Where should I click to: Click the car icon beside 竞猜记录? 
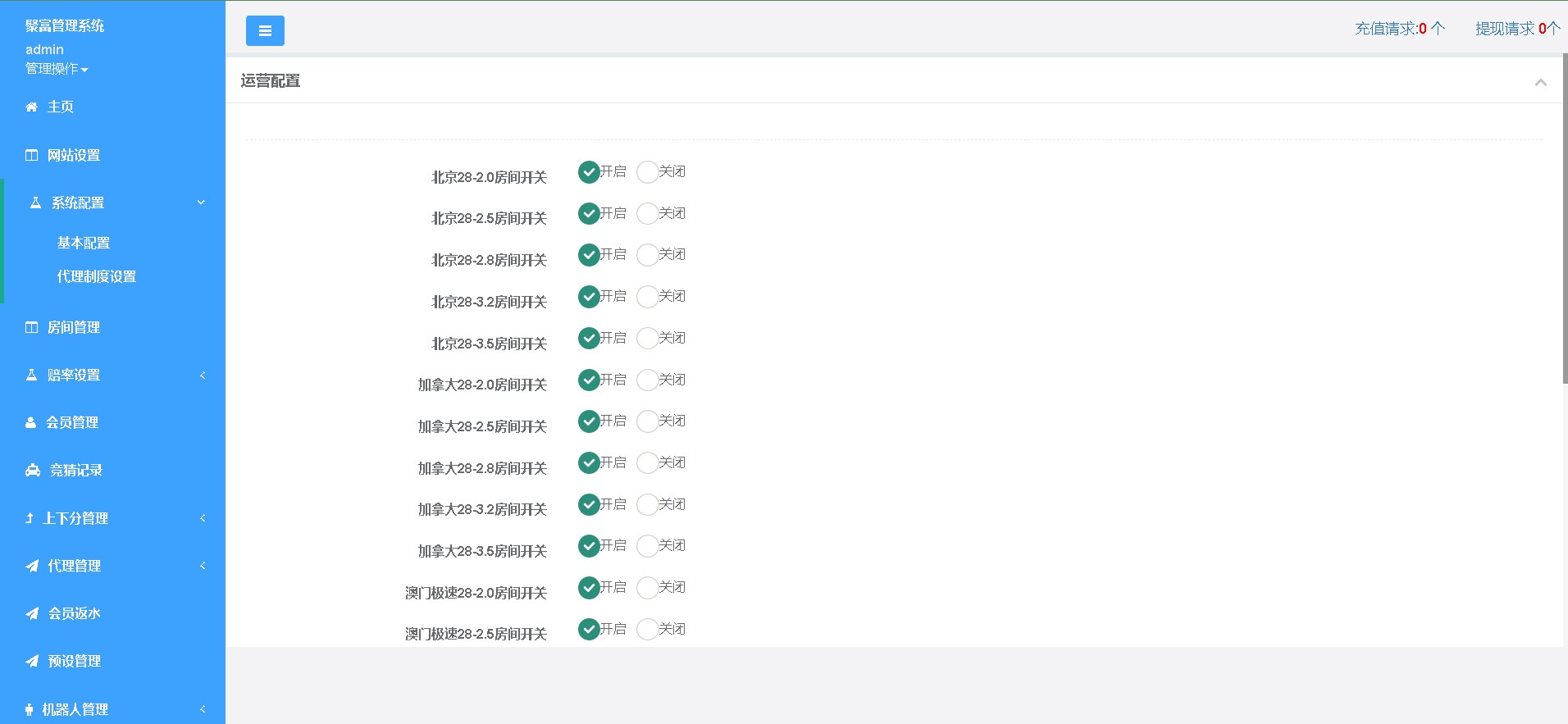[33, 470]
